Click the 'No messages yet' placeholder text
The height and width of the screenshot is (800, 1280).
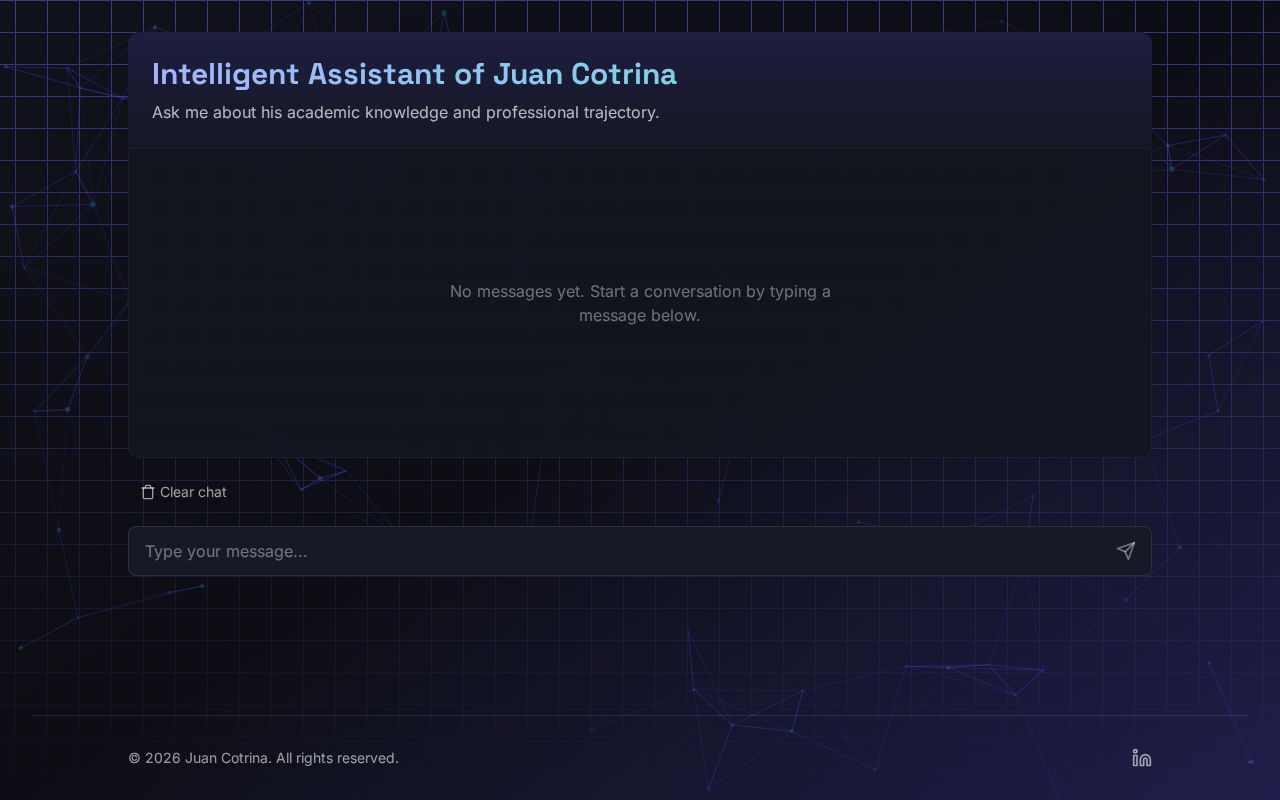(640, 303)
